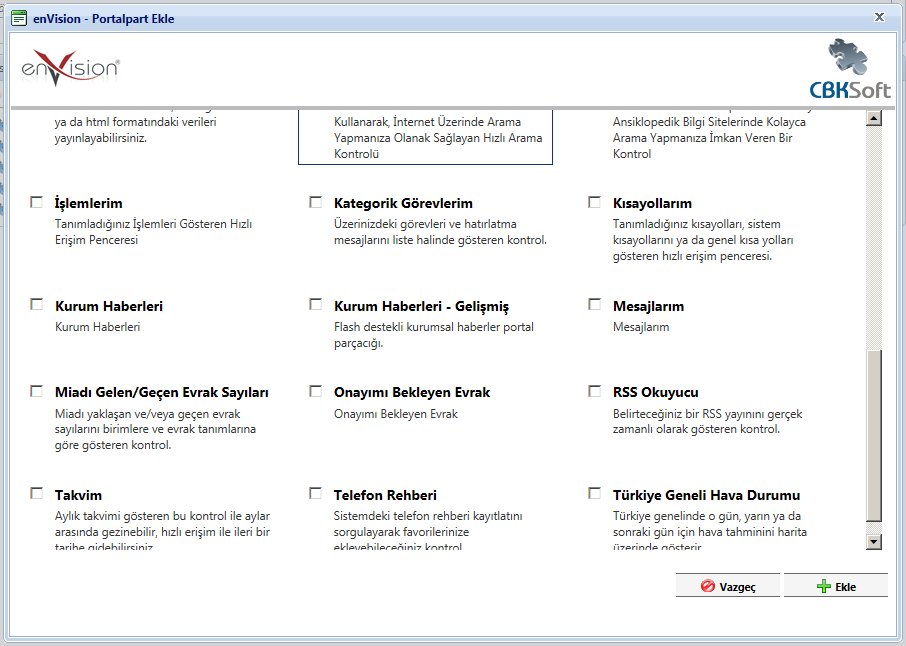Image resolution: width=906 pixels, height=646 pixels.
Task: Check the Takvim checkbox
Action: click(36, 493)
